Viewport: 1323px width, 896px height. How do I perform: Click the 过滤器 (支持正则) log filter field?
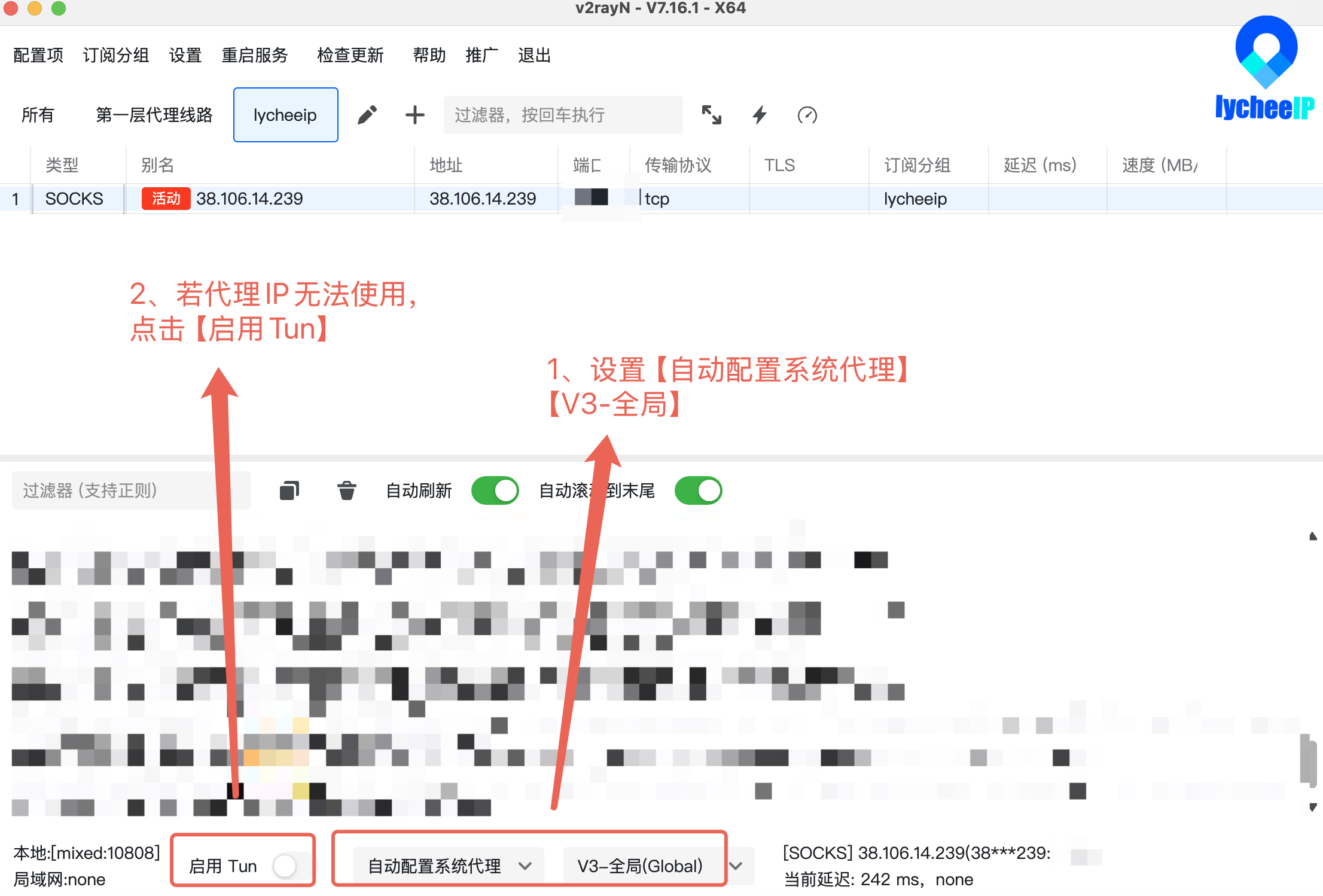click(x=131, y=490)
